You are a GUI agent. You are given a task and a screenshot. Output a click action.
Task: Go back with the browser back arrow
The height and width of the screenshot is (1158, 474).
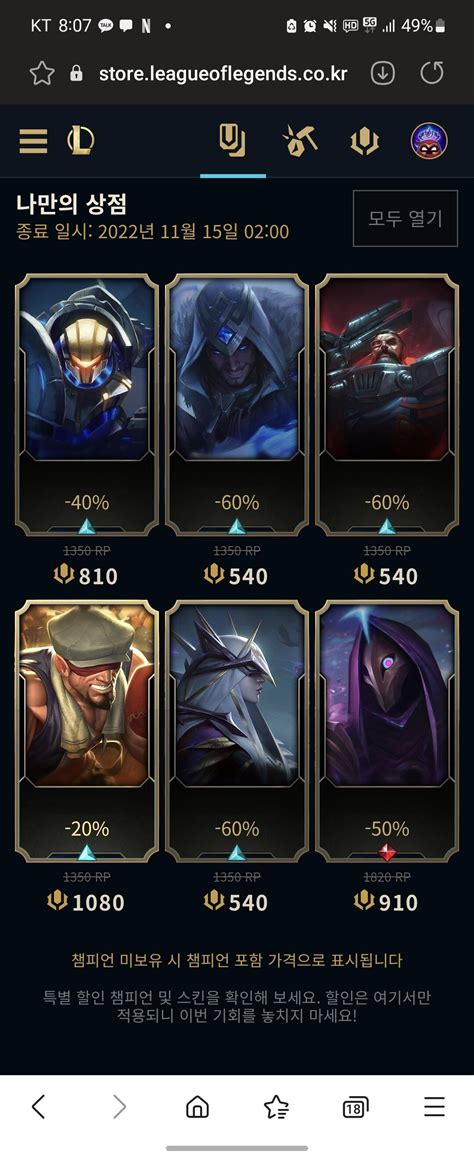click(x=39, y=1106)
